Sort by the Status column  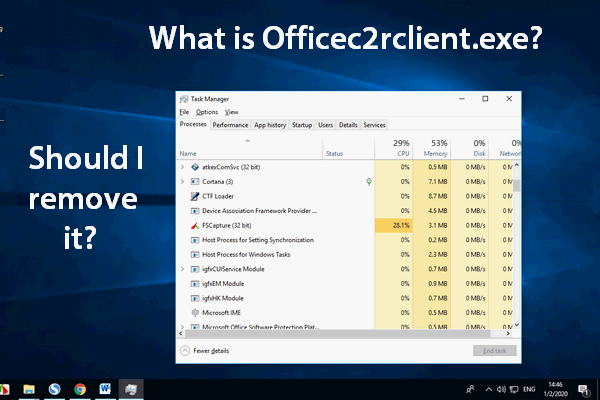348,149
